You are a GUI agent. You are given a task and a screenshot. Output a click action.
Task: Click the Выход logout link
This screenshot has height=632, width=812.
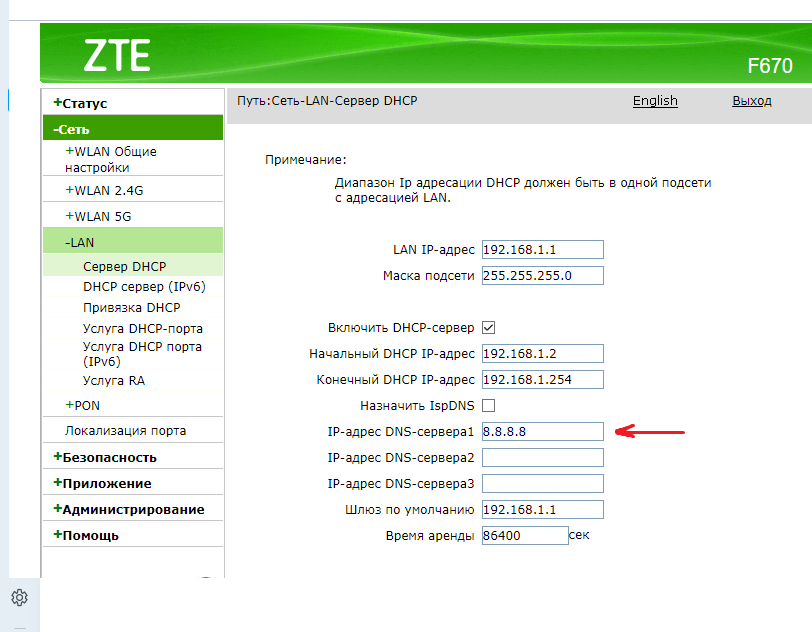click(751, 101)
